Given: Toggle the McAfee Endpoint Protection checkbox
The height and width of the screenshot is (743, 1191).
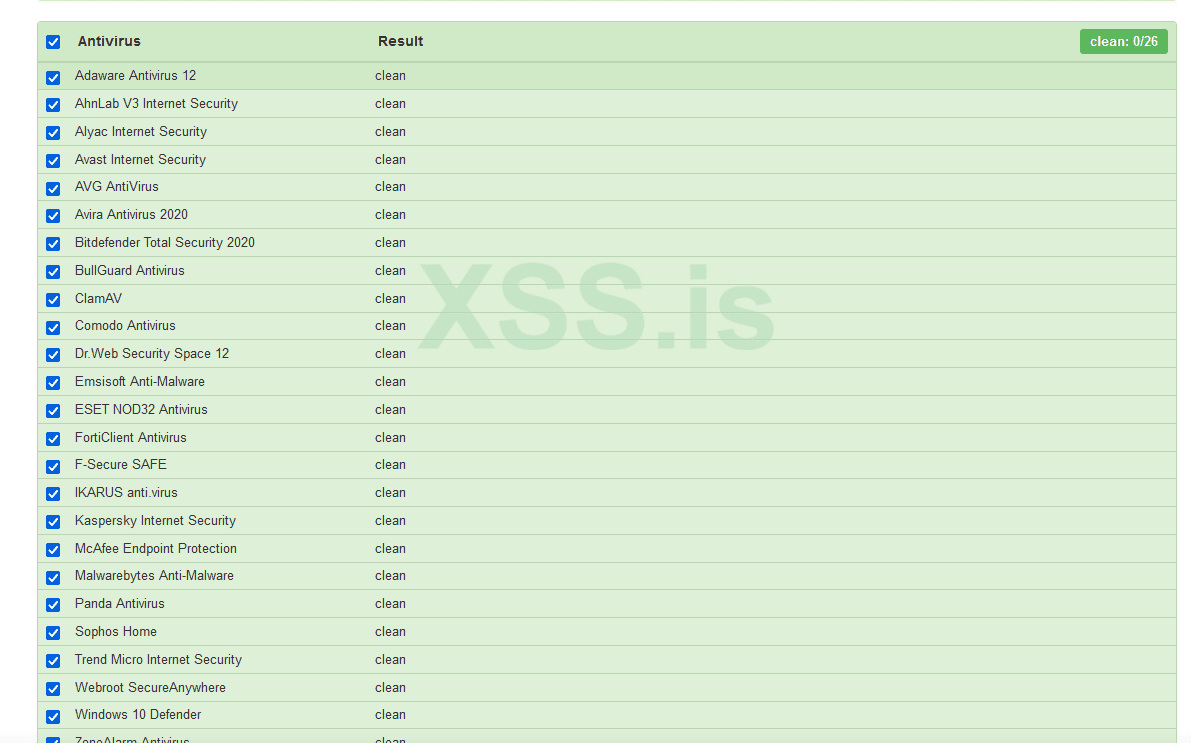Looking at the screenshot, I should [x=53, y=550].
